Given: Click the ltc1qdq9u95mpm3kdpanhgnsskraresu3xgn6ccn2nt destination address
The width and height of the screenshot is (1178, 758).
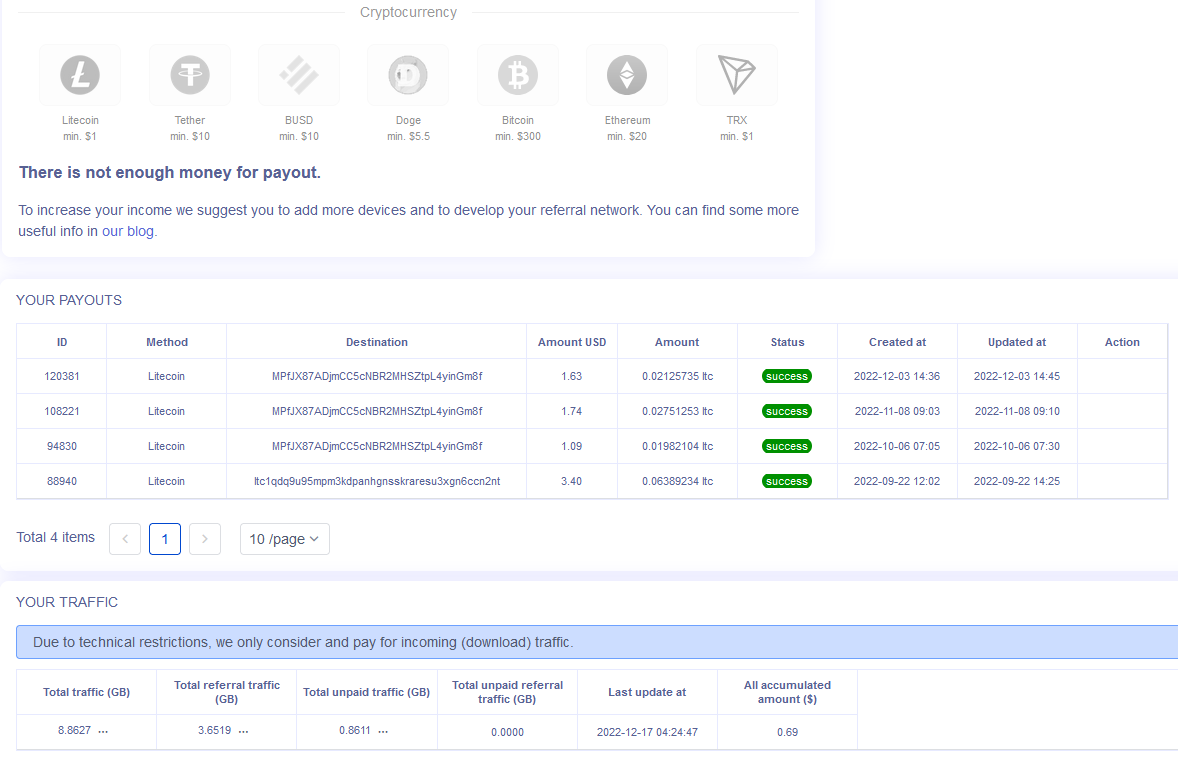Looking at the screenshot, I should (376, 482).
